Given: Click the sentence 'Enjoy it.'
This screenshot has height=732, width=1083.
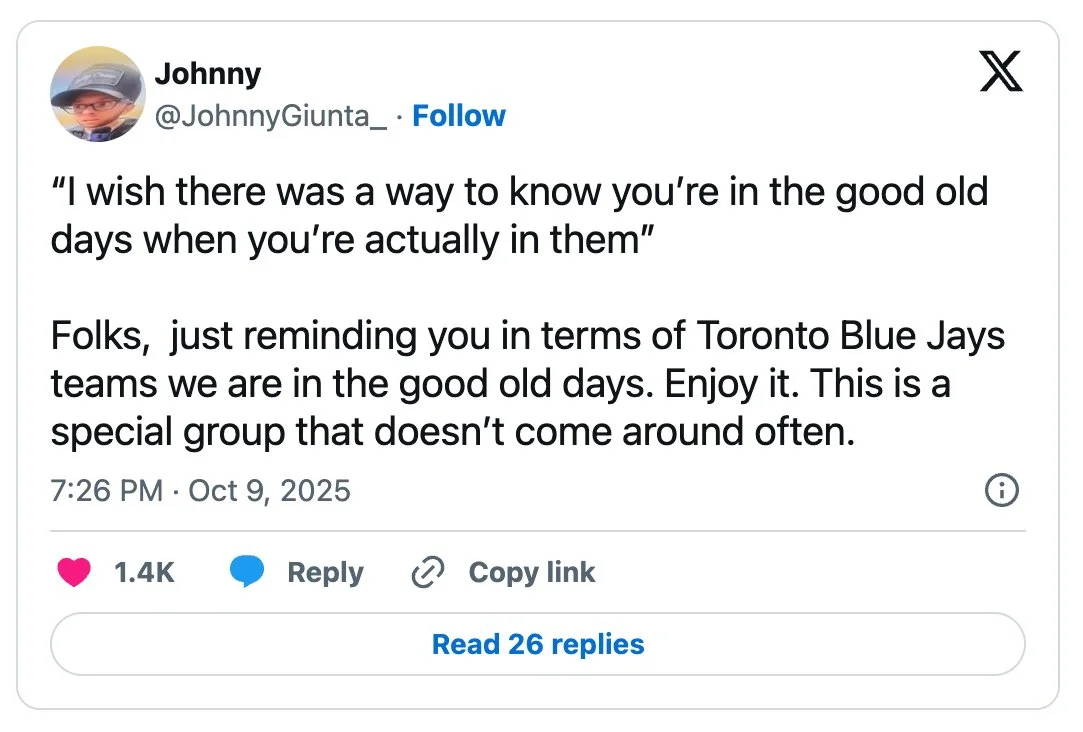Looking at the screenshot, I should 732,384.
